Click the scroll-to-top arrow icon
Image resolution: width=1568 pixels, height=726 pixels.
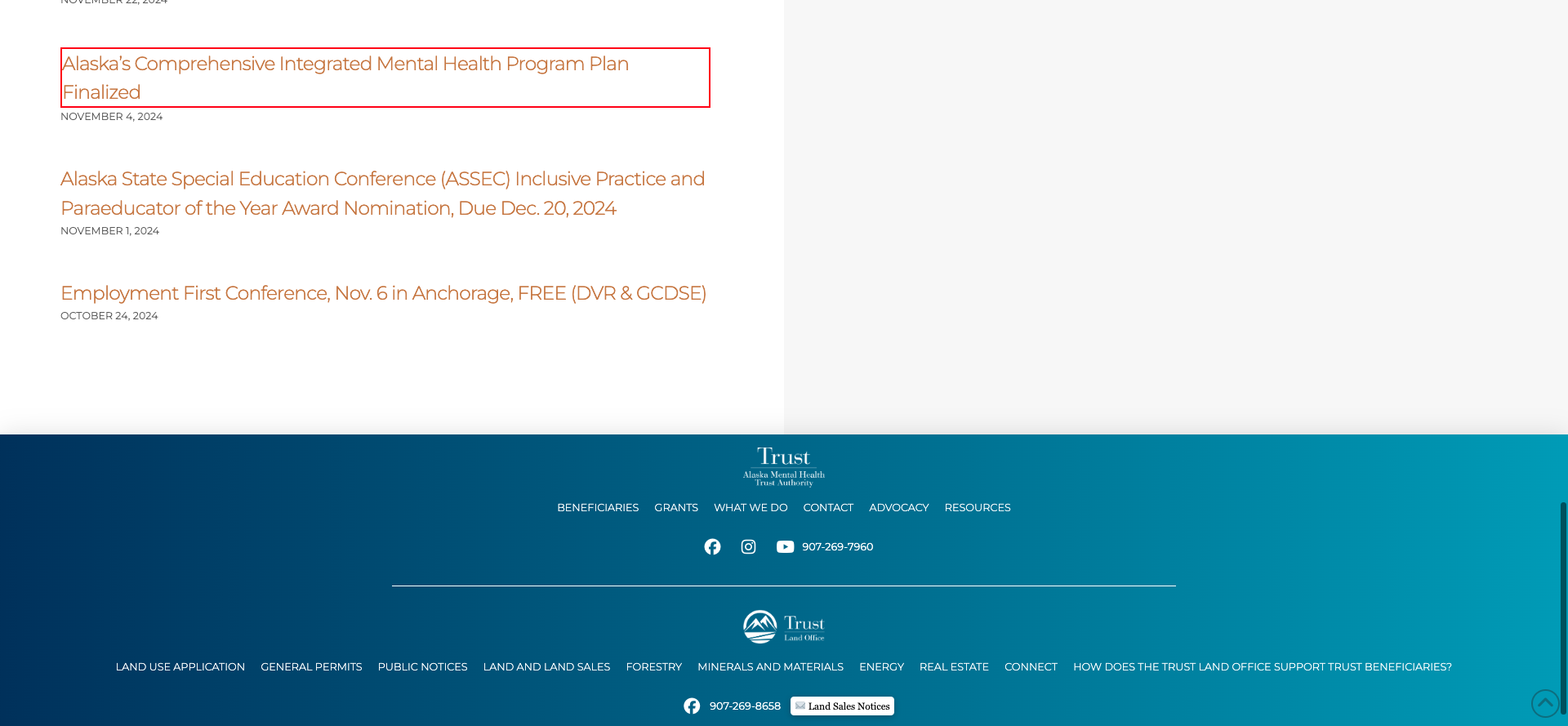[1545, 703]
